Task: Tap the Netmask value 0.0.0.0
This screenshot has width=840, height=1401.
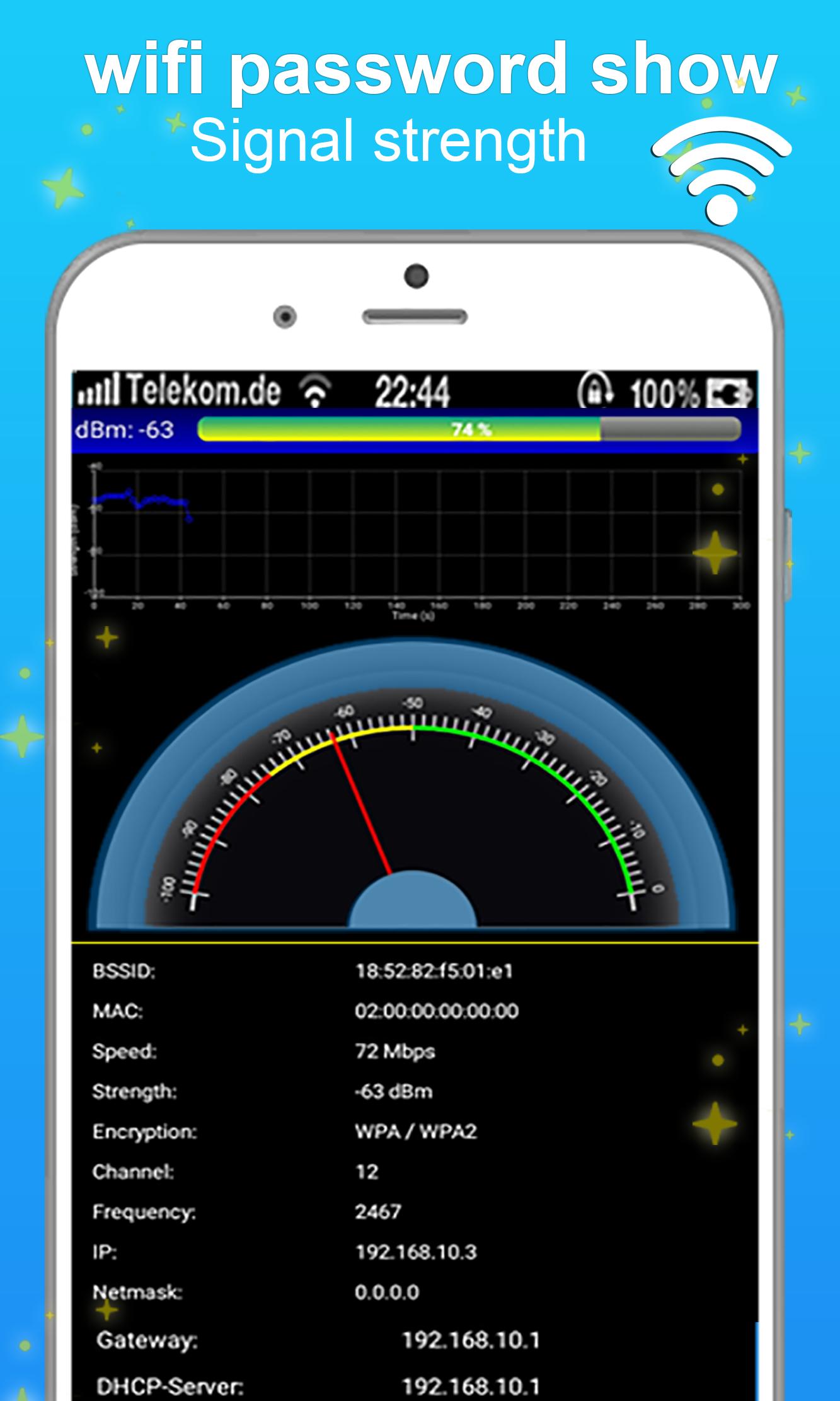Action: coord(386,1293)
